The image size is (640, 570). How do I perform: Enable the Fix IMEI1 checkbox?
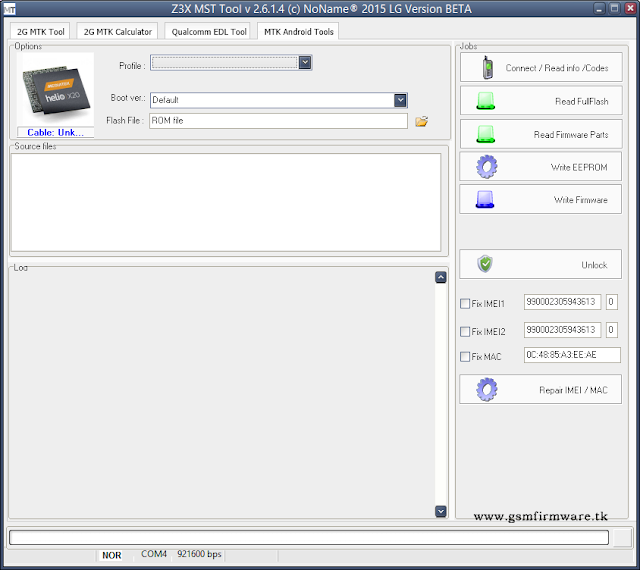[x=465, y=303]
